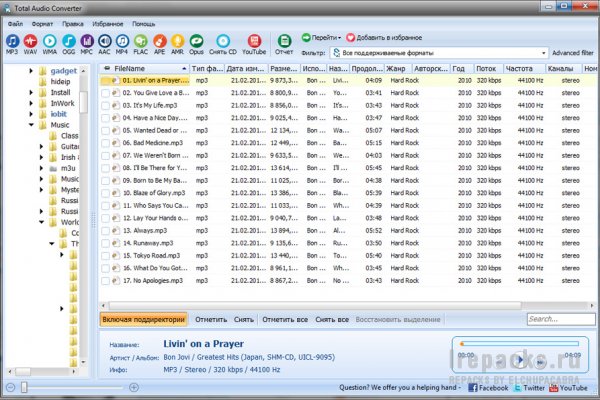Click zoom out minus icon at bottom left
Screen dimensions: 600x400
(10, 387)
